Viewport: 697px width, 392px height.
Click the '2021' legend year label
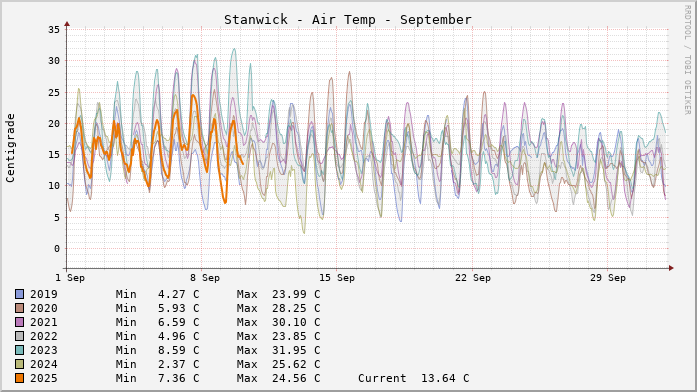[x=44, y=322]
